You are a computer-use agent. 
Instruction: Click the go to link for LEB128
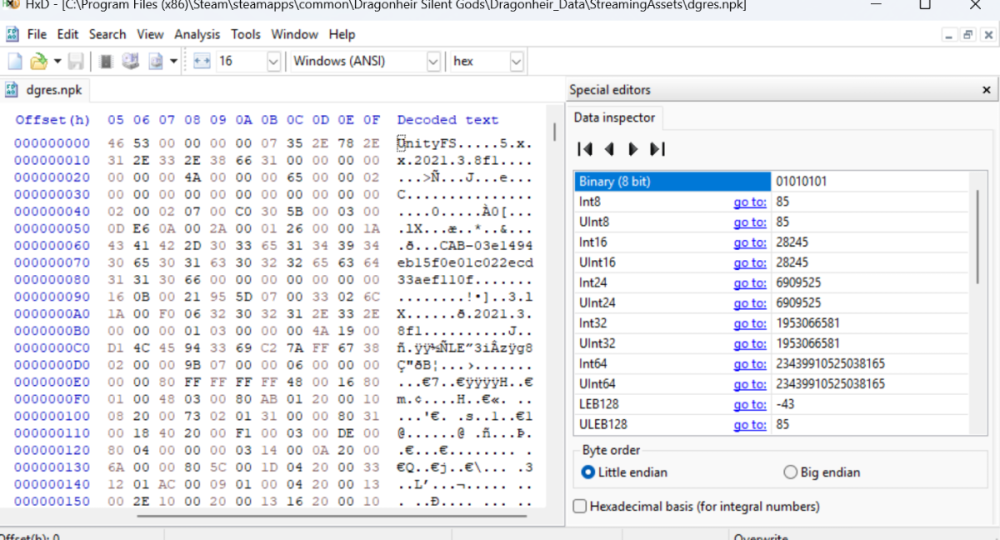749,405
